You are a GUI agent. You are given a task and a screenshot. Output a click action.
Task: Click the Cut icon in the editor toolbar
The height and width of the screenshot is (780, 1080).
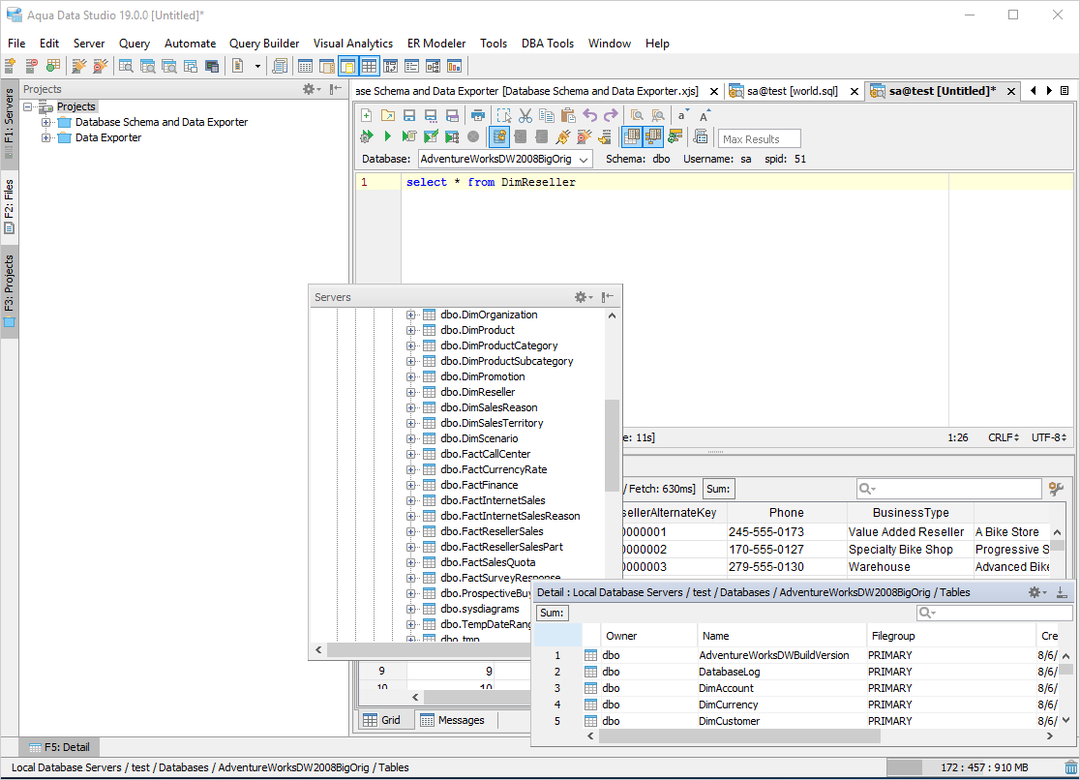[x=525, y=115]
